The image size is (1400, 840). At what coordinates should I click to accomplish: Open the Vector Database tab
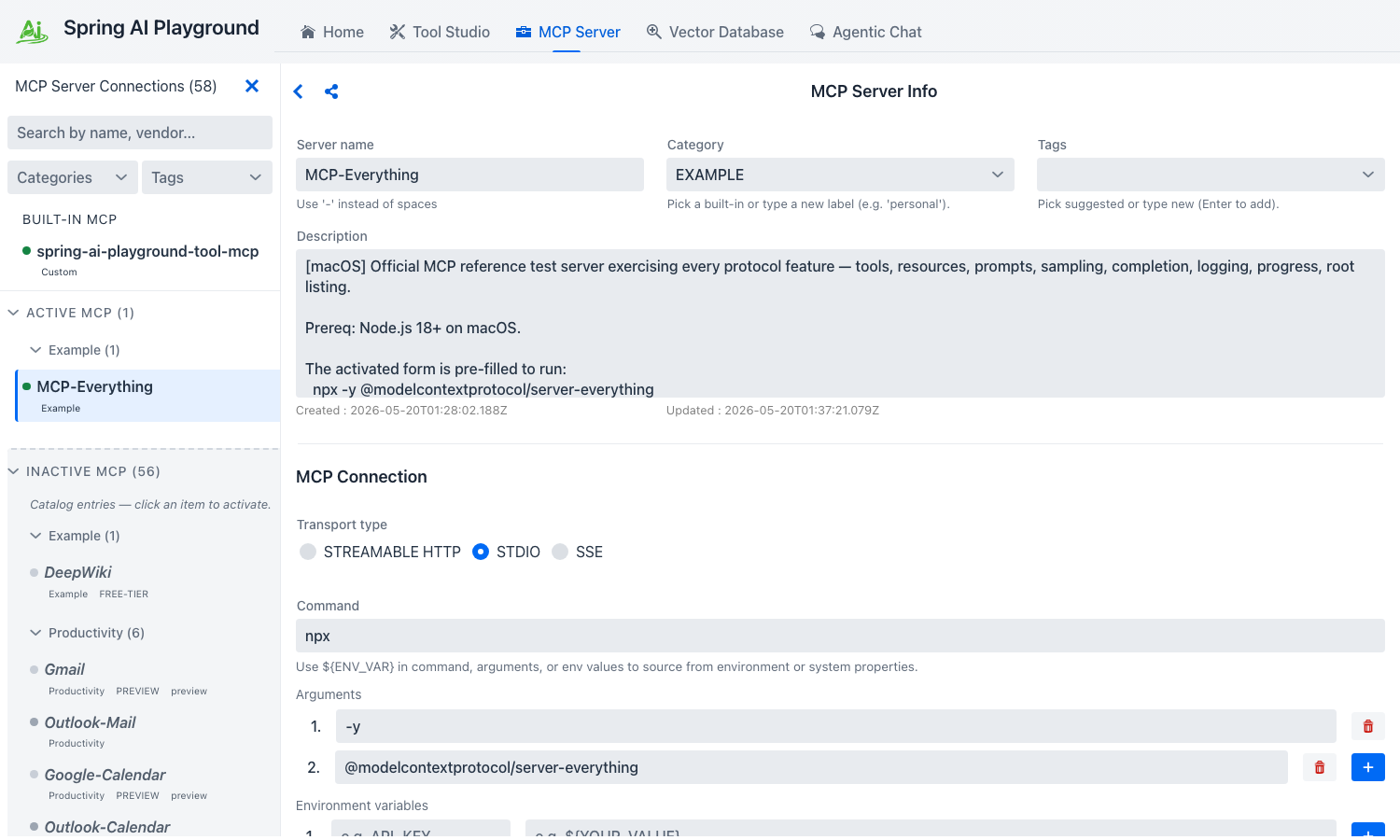pyautogui.click(x=715, y=32)
